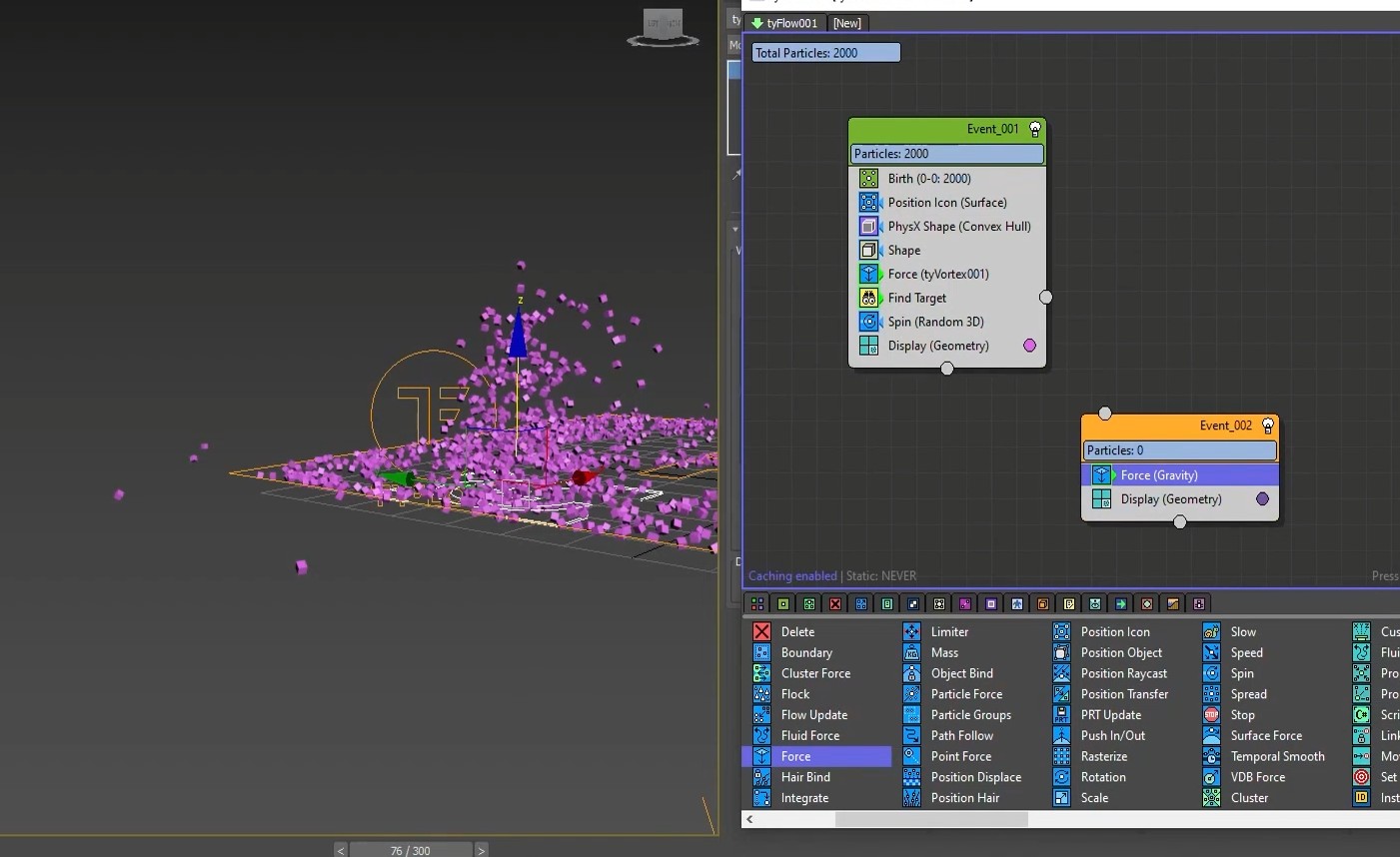Select Force (Gravity) operator in Event_002

tap(1158, 475)
